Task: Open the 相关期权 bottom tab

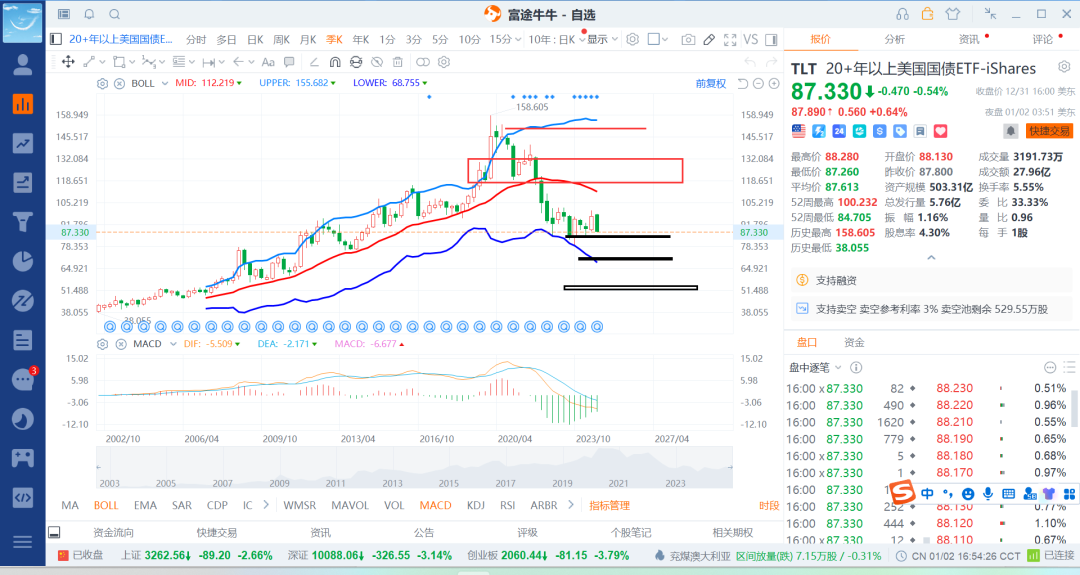Action: point(733,532)
